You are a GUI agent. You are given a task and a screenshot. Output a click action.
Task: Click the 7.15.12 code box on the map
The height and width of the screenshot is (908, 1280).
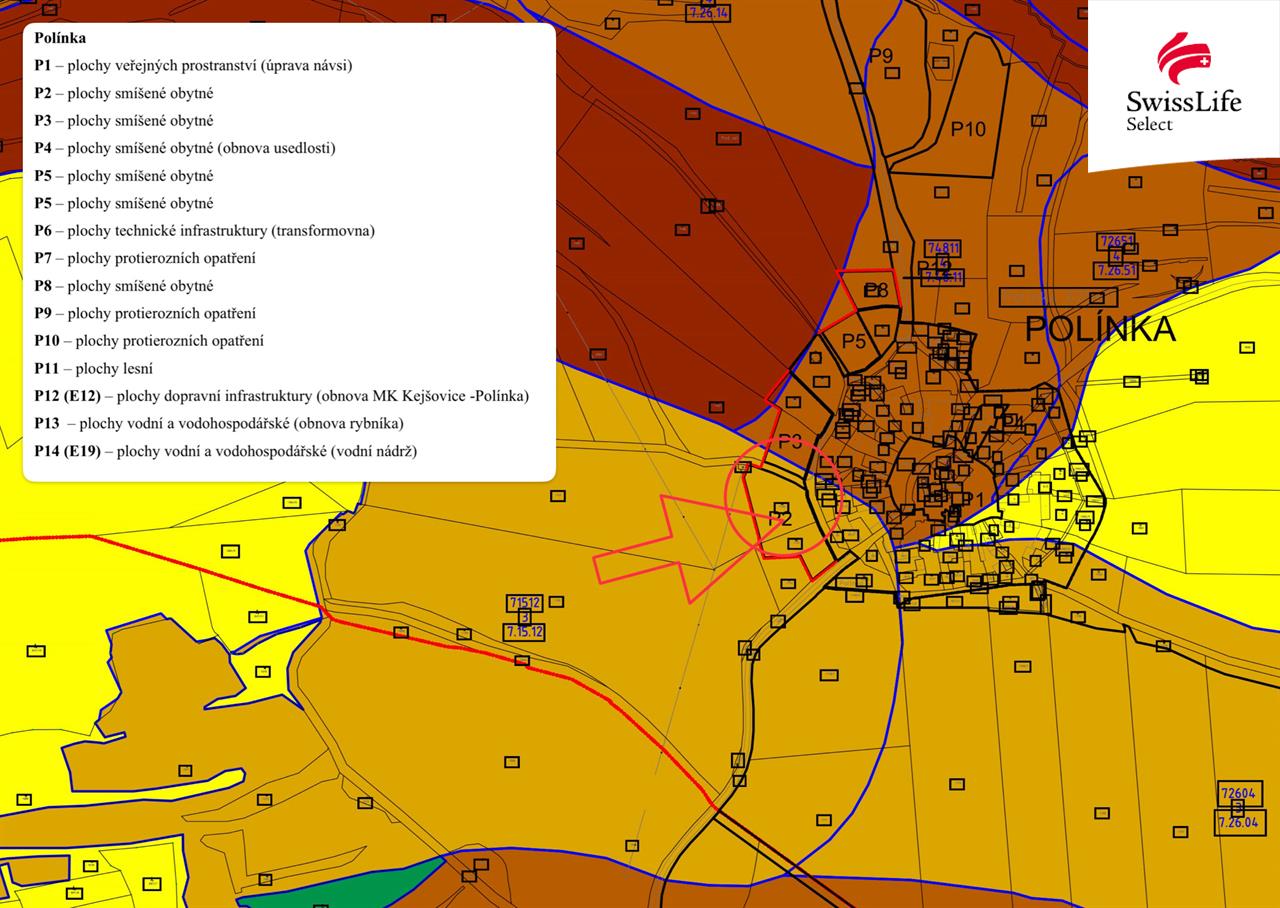[x=525, y=631]
